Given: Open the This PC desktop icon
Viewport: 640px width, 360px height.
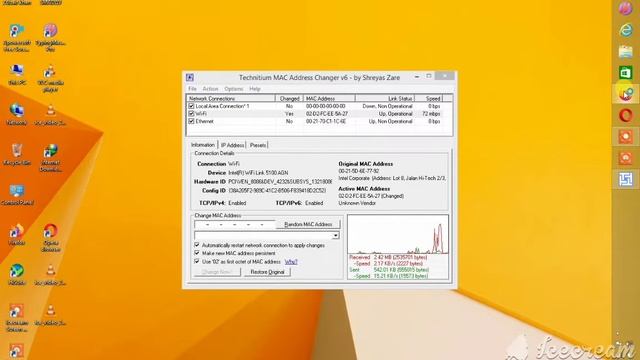Looking at the screenshot, I should click(x=17, y=75).
